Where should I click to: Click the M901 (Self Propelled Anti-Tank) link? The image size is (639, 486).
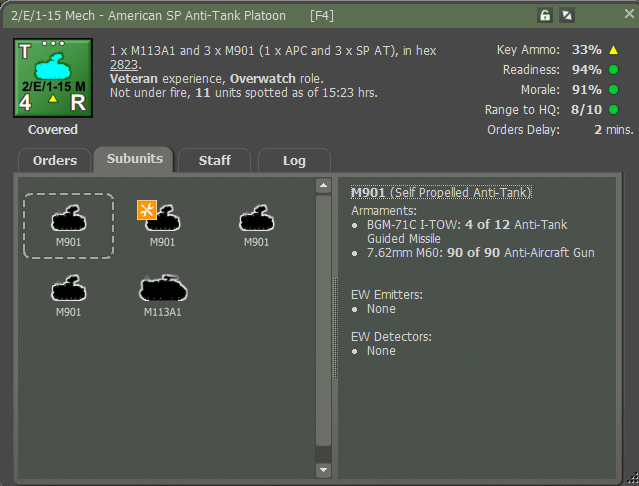pyautogui.click(x=441, y=192)
